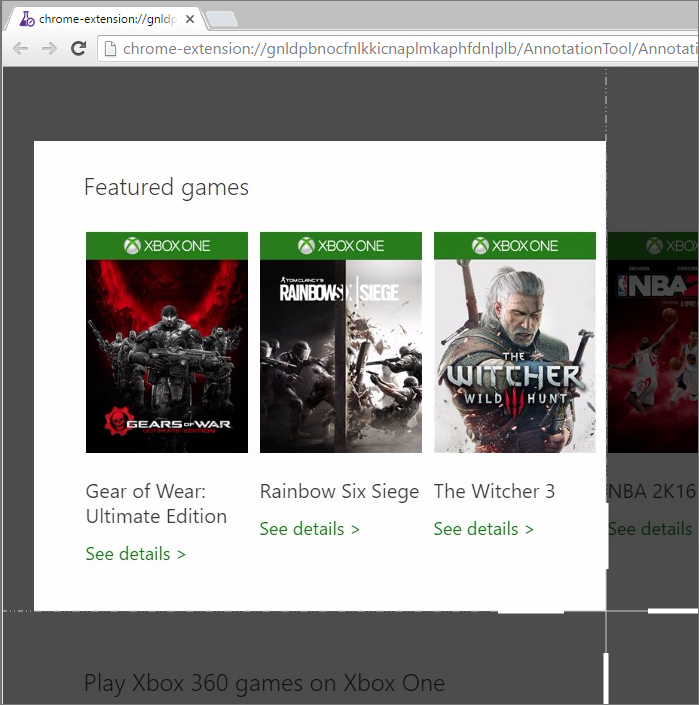
Task: Open The Witcher Wild Hunt cover thumbnail
Action: [515, 356]
